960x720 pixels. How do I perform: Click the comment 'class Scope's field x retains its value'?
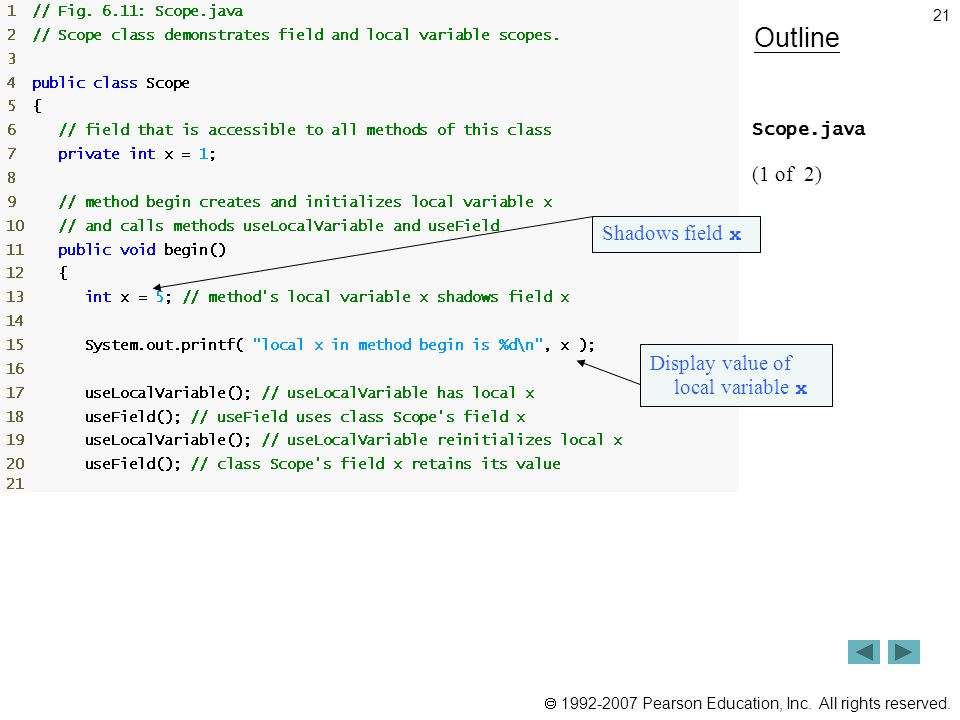tap(376, 463)
